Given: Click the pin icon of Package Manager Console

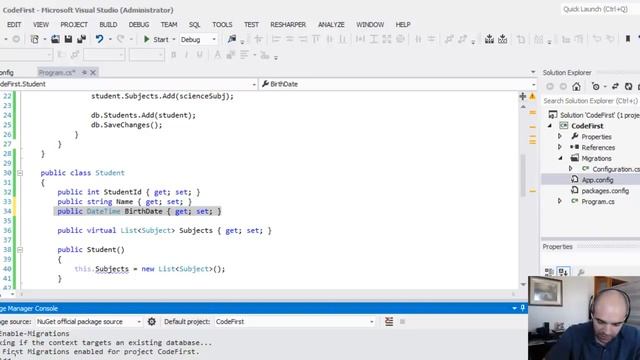Looking at the screenshot, I should tap(523, 308).
